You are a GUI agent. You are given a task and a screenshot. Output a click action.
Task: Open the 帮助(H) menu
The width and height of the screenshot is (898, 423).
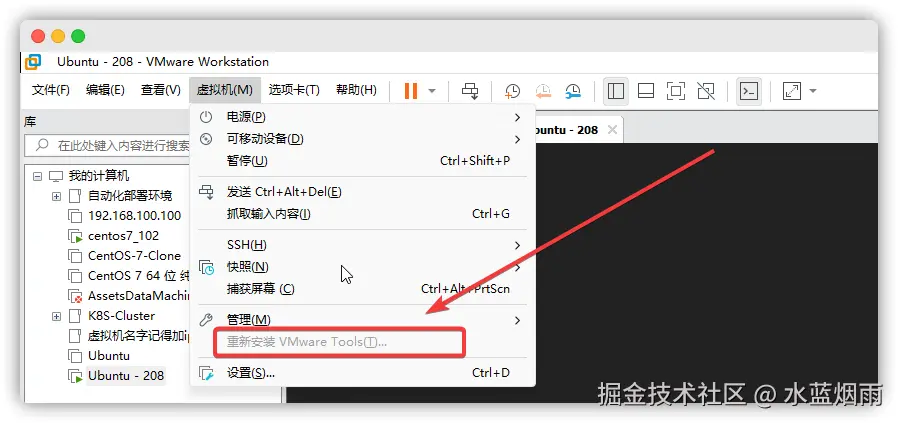click(x=356, y=90)
